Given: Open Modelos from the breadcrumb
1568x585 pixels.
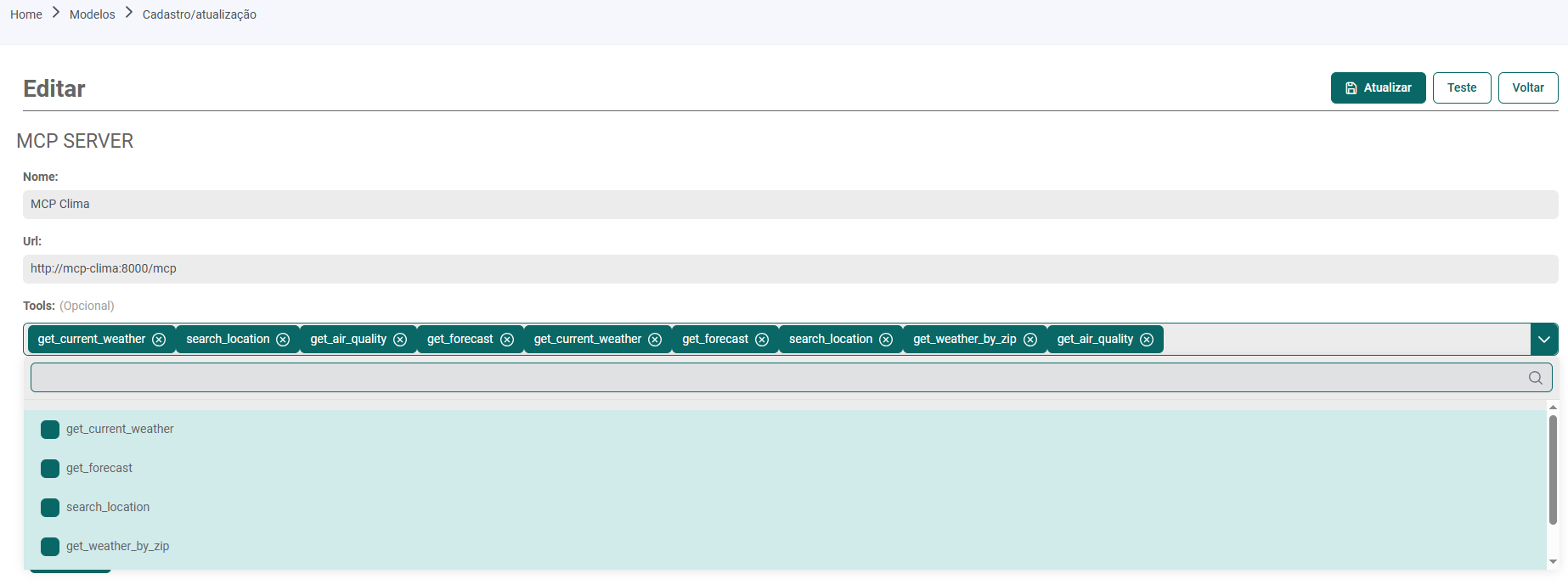Looking at the screenshot, I should click(92, 14).
